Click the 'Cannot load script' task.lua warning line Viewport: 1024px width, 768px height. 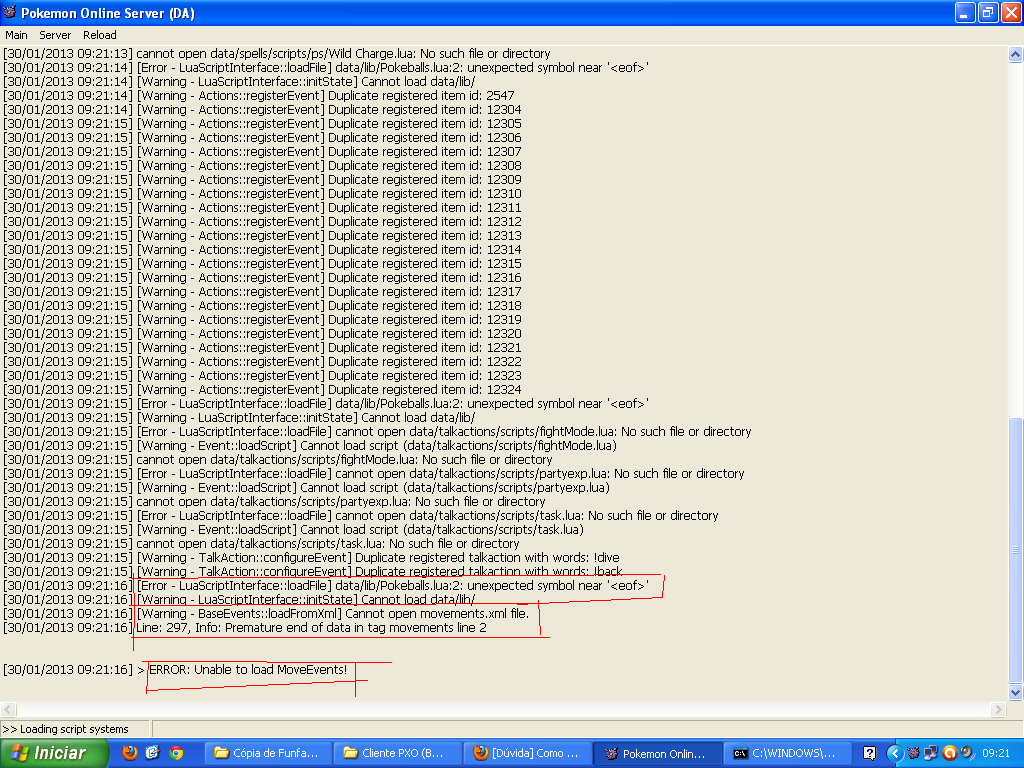coord(294,530)
